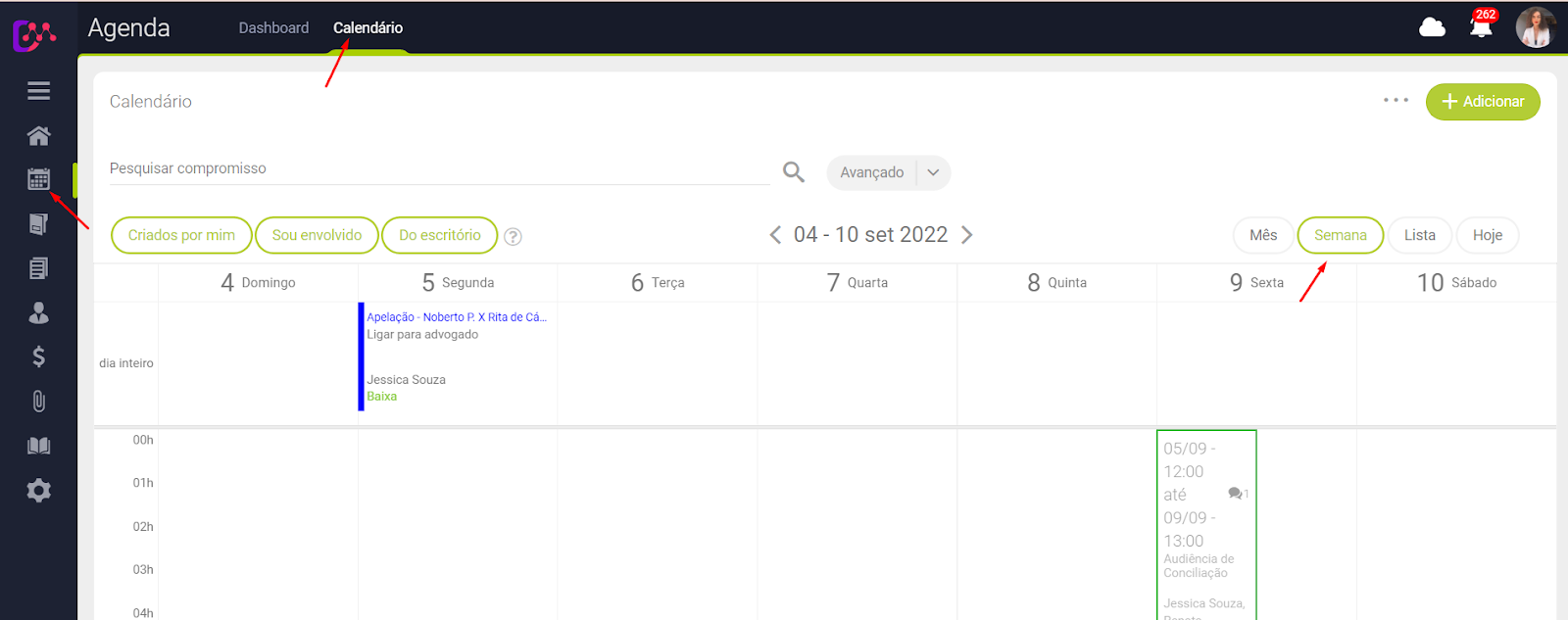Toggle the 'Sou envolvido' filter
Image resolution: width=1568 pixels, height=620 pixels.
pos(317,235)
